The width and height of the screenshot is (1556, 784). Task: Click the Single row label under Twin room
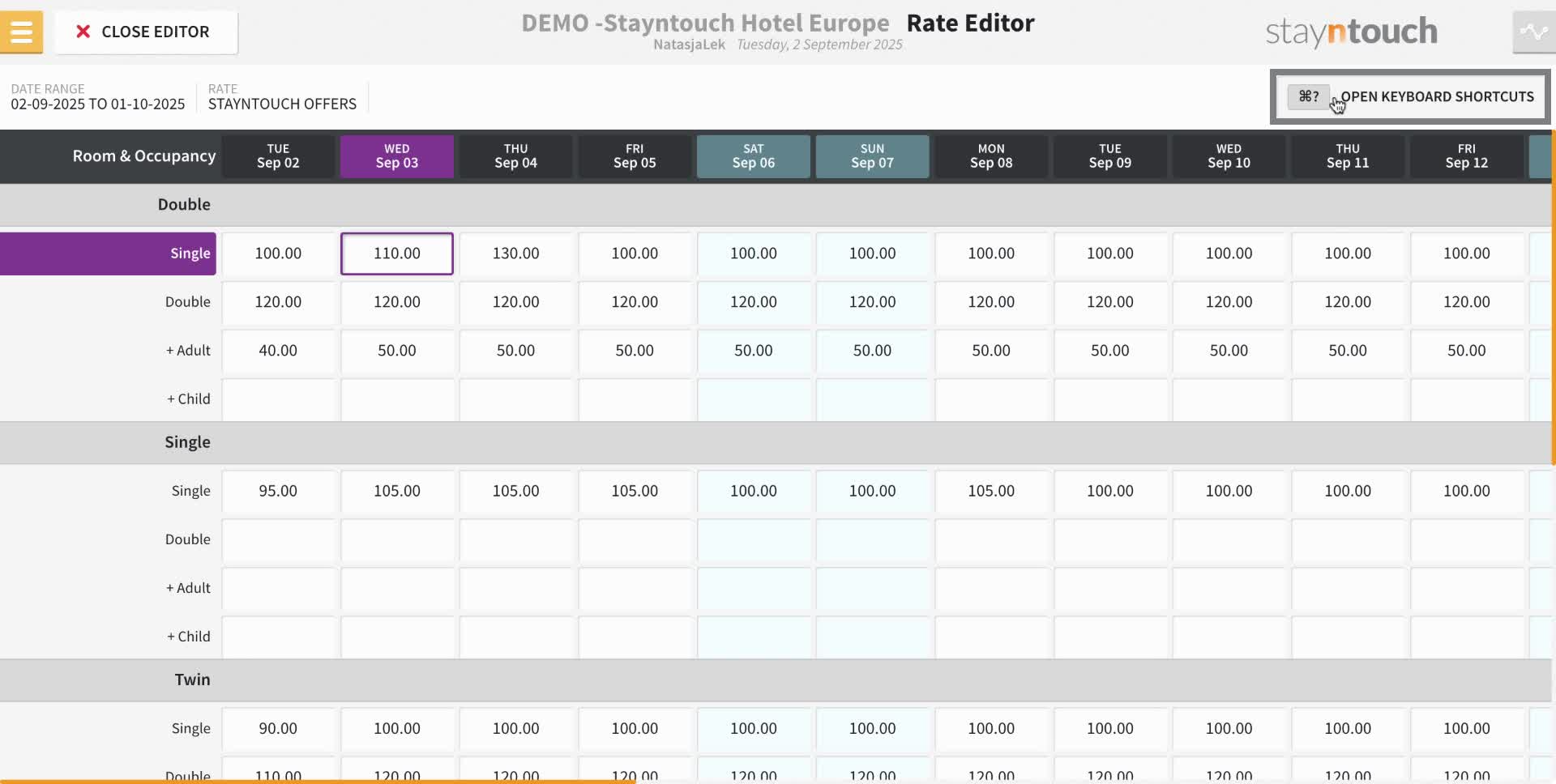(x=190, y=728)
